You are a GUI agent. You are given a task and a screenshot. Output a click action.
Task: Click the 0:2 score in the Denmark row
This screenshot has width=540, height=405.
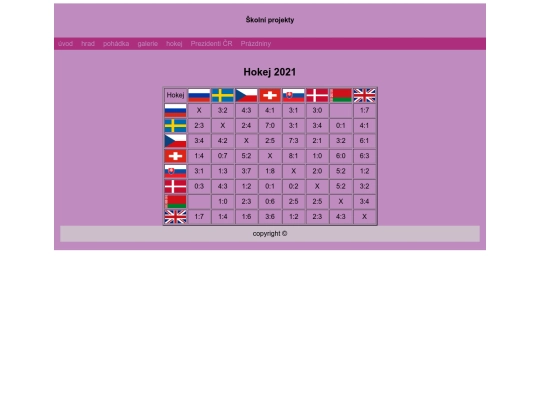[x=293, y=186]
